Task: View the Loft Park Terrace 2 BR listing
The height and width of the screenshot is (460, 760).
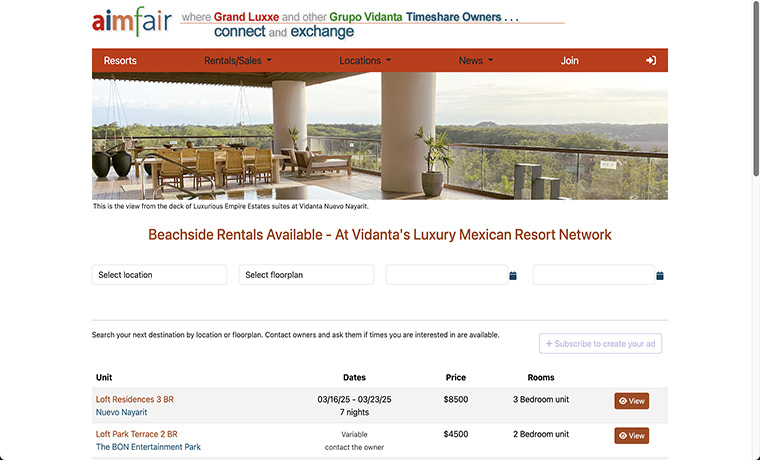Action: 631,435
